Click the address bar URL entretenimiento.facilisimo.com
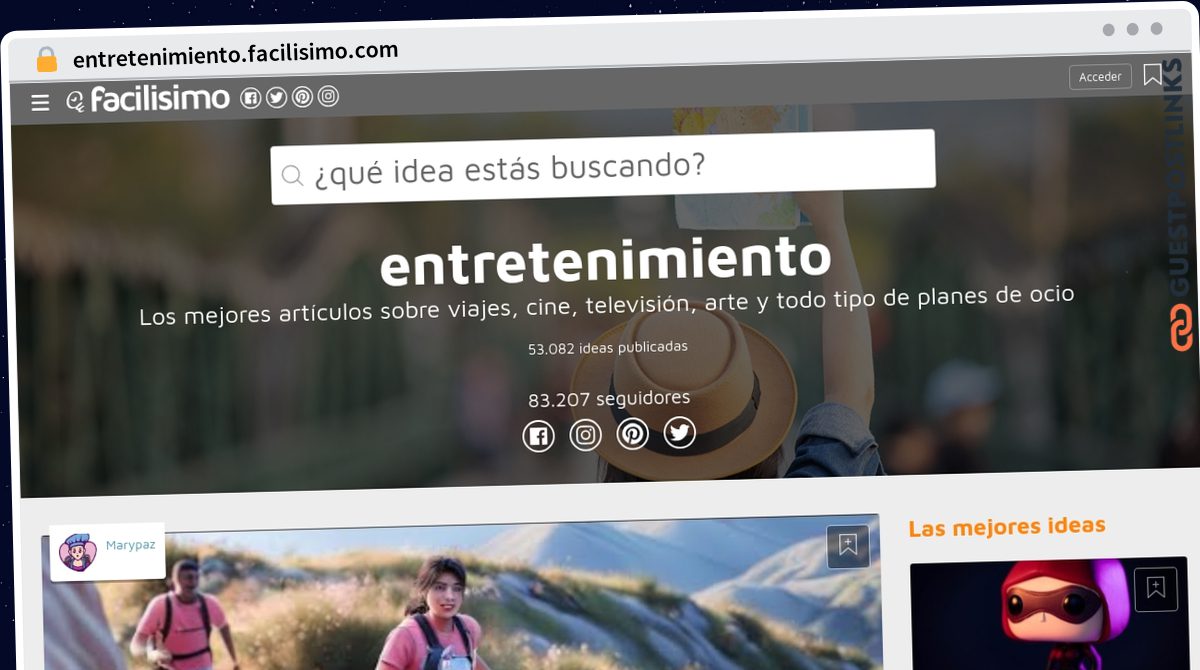The width and height of the screenshot is (1200, 670). [236, 54]
